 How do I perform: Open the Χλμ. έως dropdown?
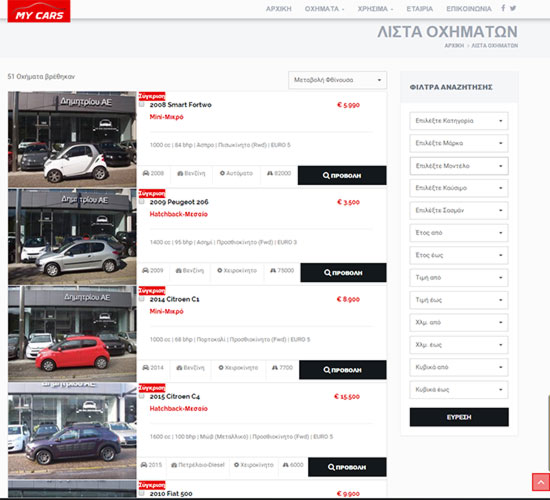click(x=458, y=345)
